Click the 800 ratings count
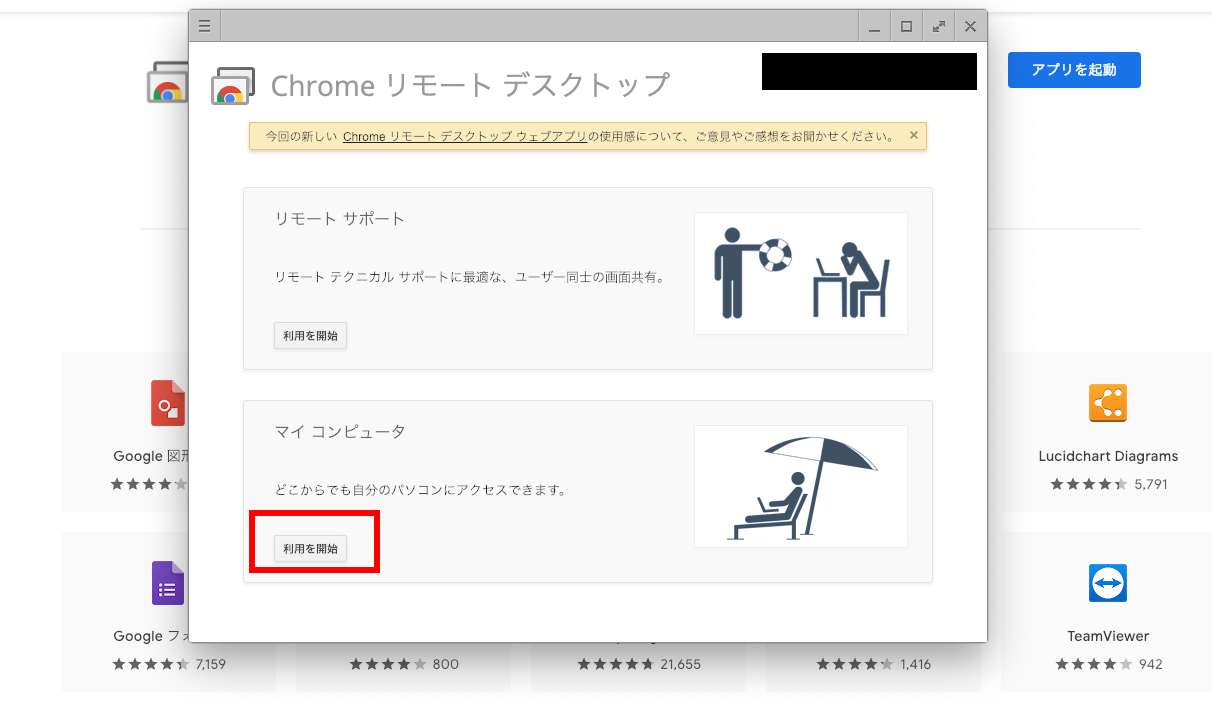 tap(446, 664)
